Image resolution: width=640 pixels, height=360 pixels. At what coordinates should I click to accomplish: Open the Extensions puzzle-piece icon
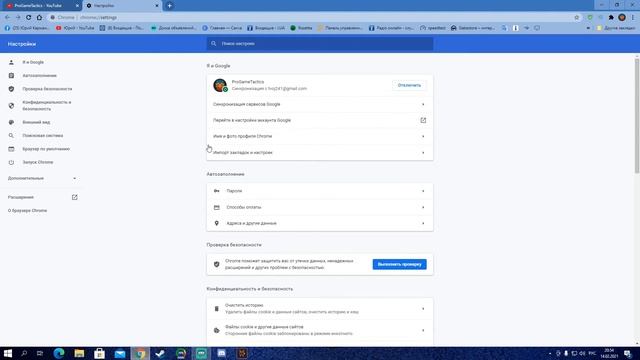611,18
